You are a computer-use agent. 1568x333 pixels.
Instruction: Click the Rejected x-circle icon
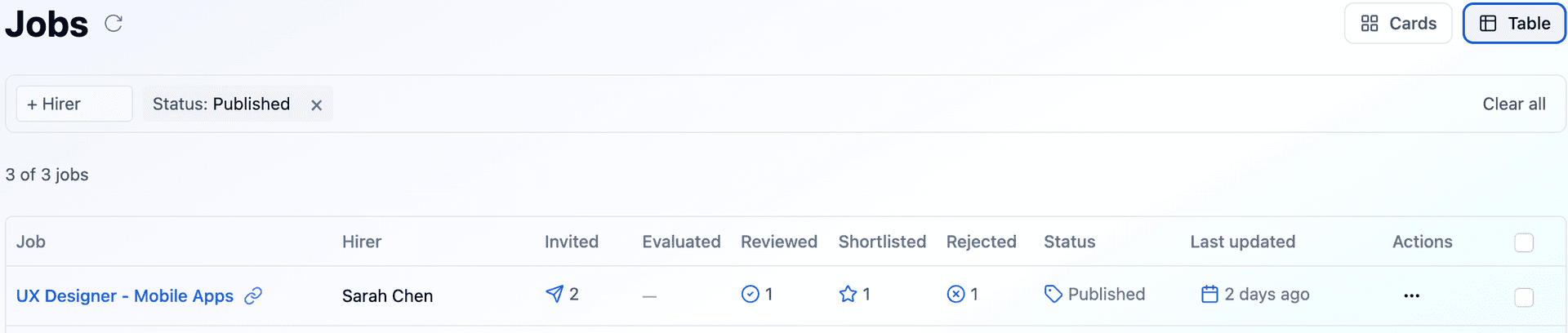(955, 294)
